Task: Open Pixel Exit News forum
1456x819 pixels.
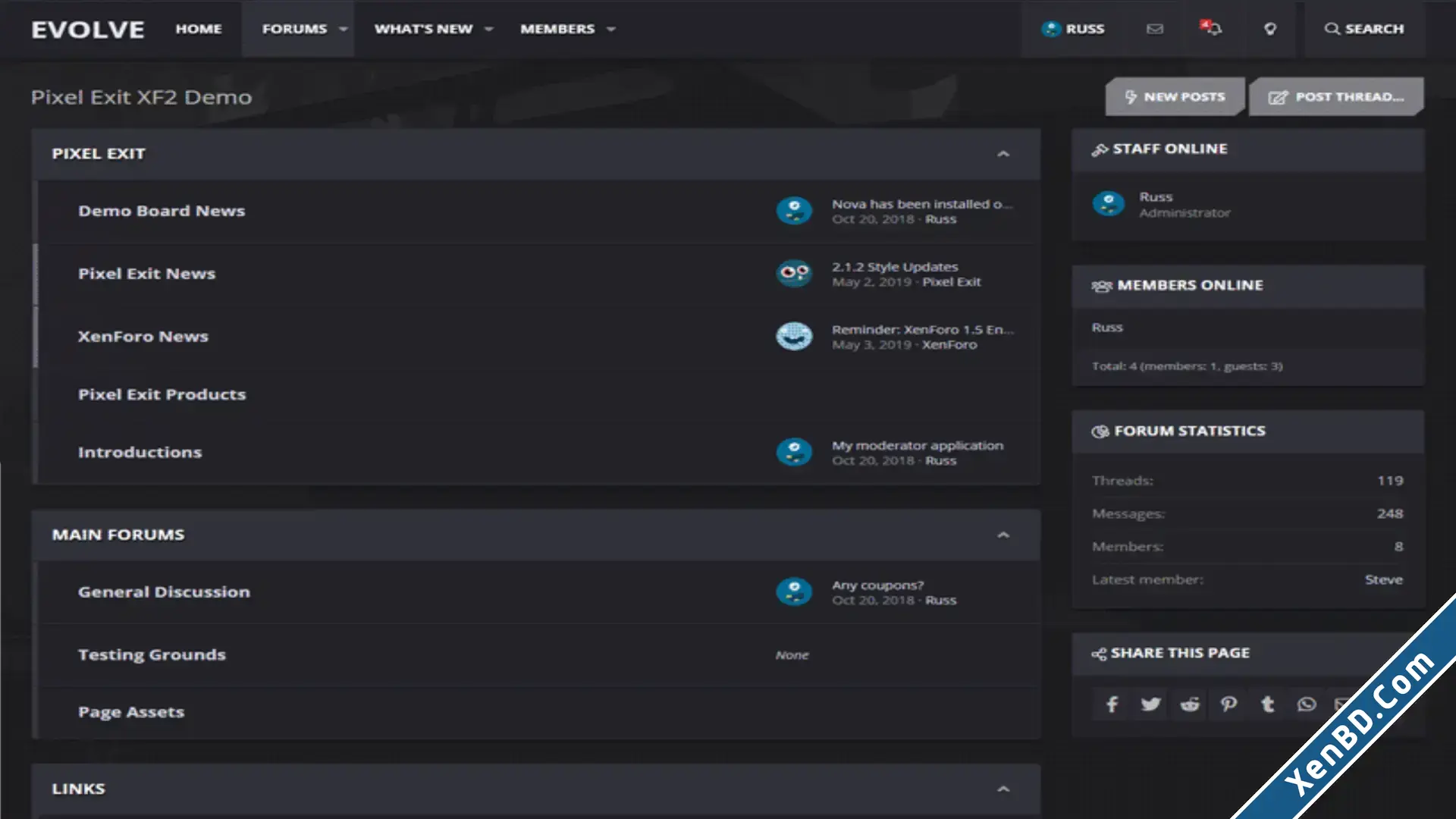Action: 146,274
